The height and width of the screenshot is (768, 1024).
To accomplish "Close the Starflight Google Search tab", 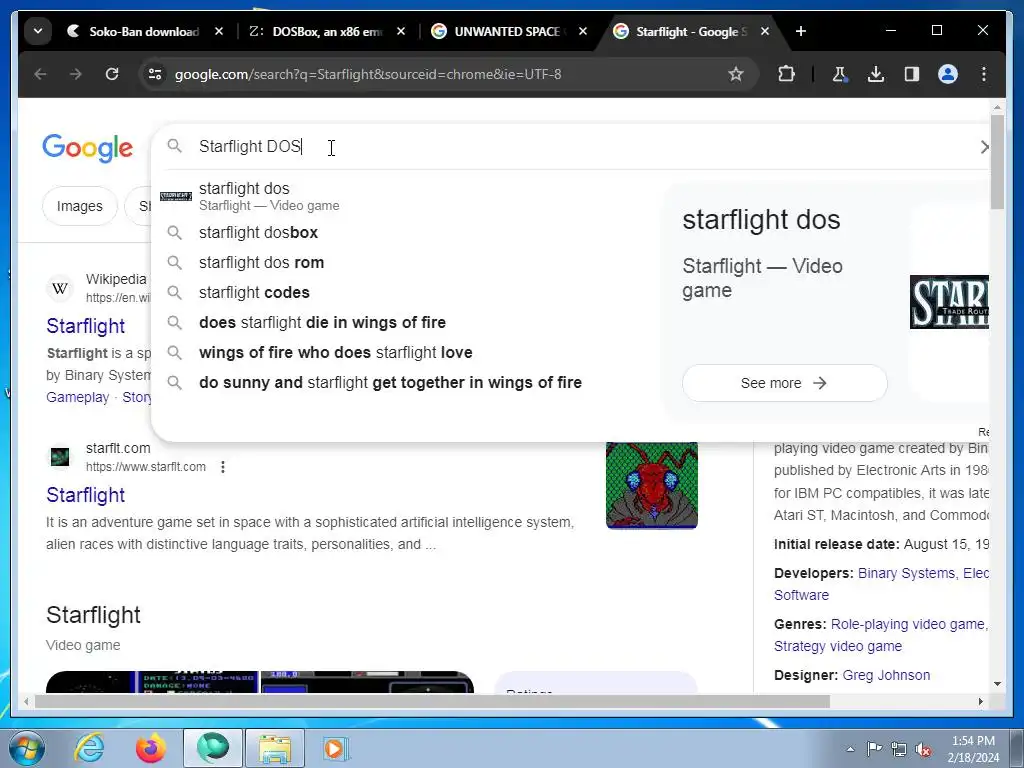I will click(x=765, y=31).
